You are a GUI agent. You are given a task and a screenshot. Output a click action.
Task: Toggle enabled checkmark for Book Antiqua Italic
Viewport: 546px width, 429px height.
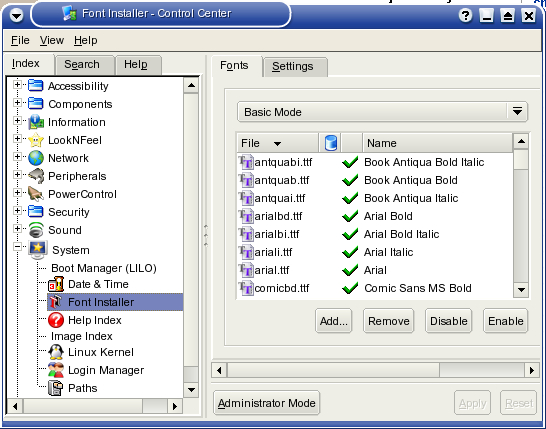[350, 198]
